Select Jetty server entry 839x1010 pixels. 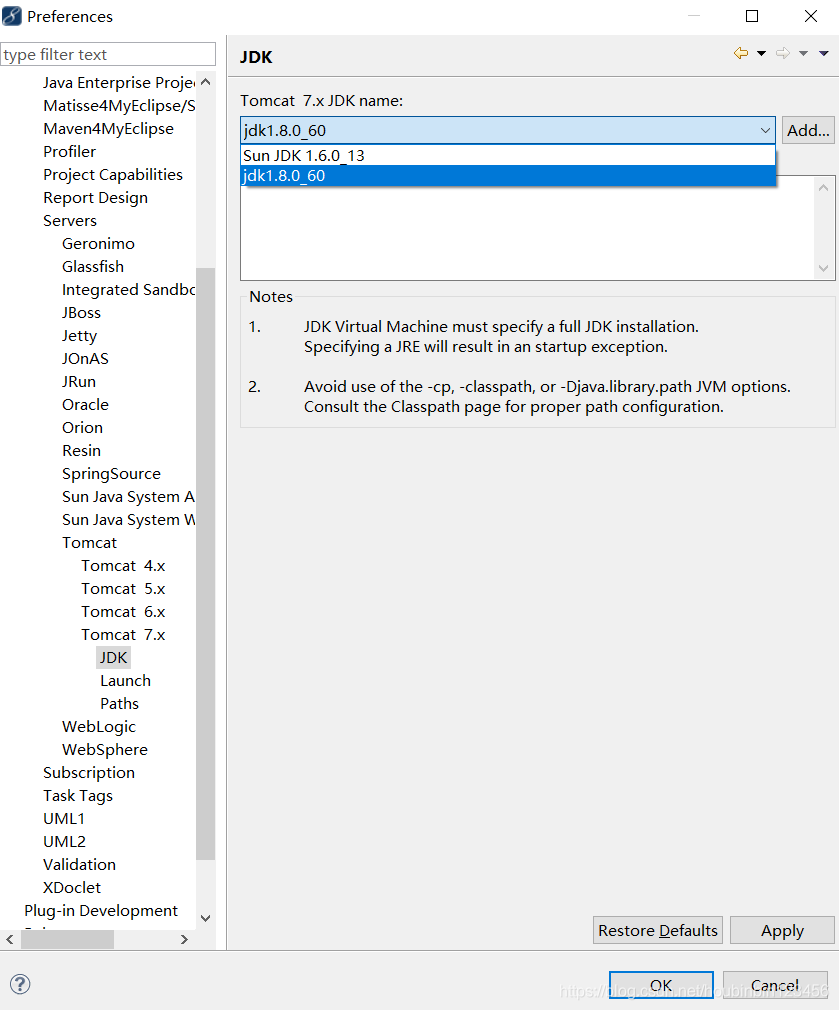pos(79,336)
